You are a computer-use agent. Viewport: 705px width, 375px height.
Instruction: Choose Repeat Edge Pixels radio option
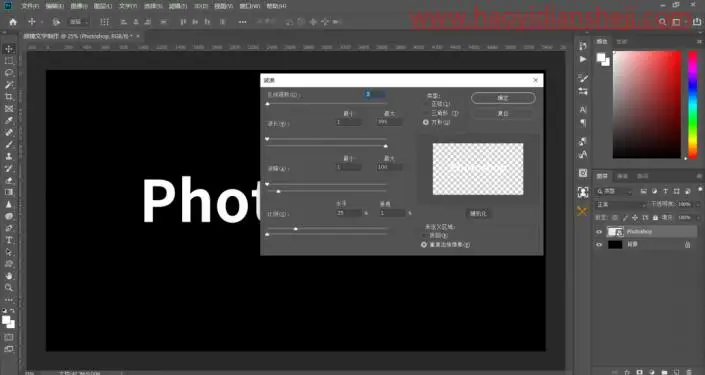424,245
